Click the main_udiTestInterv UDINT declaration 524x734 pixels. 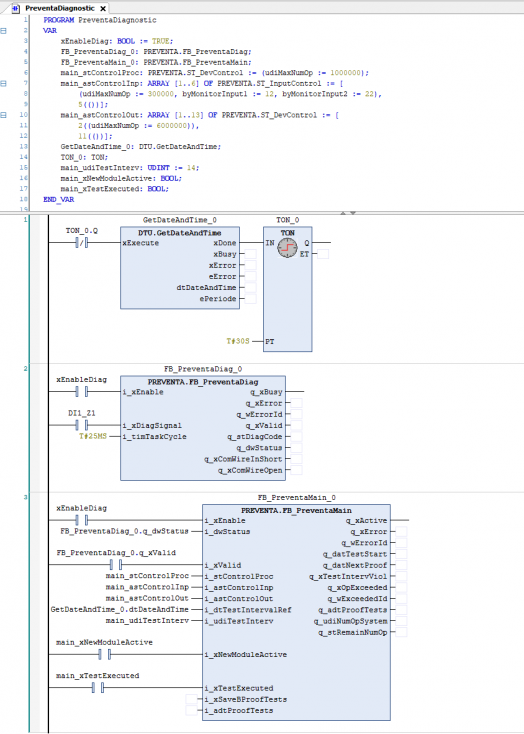click(130, 168)
